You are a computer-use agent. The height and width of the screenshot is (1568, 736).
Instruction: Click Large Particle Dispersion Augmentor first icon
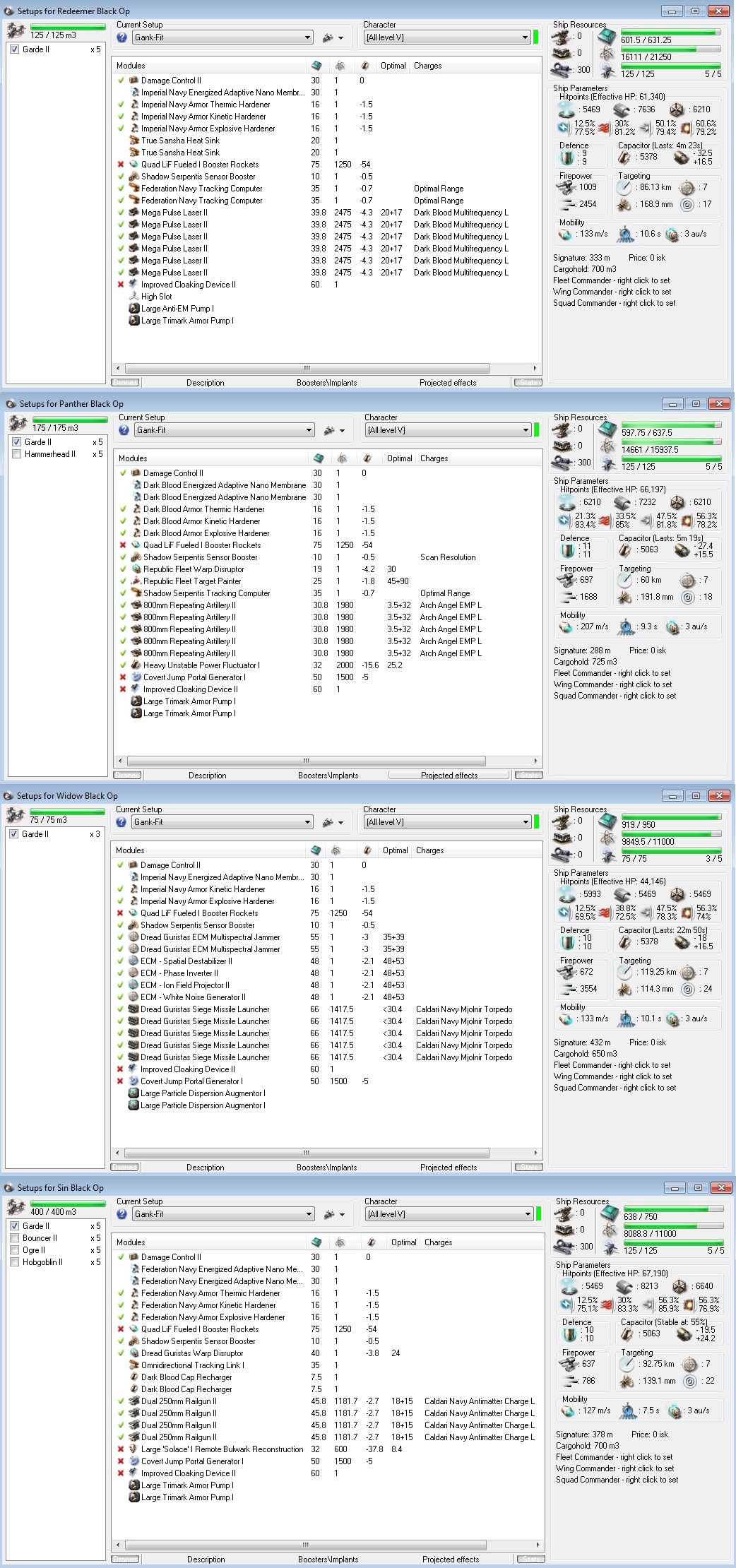point(133,1093)
